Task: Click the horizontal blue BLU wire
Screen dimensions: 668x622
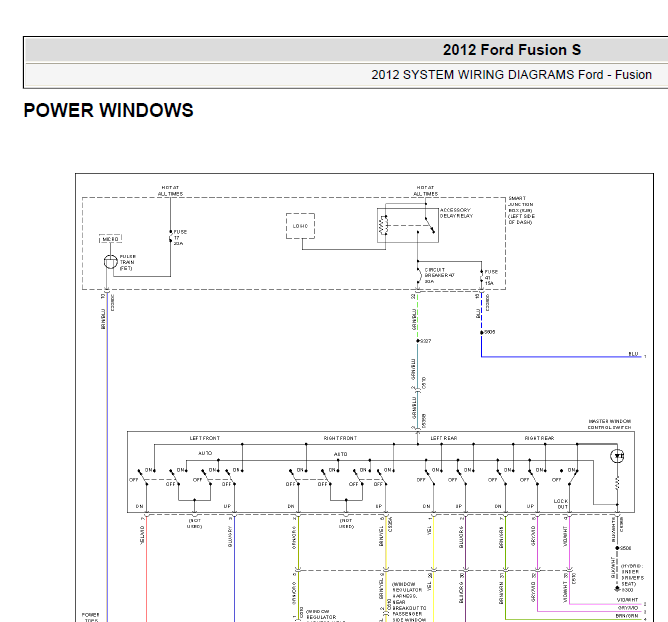Action: point(561,357)
